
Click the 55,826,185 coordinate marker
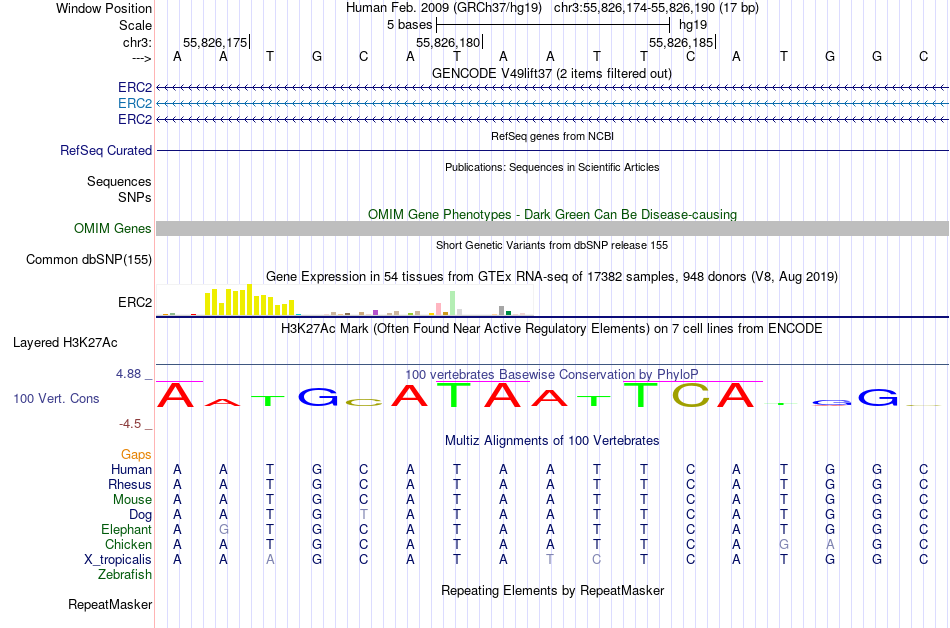[681, 42]
